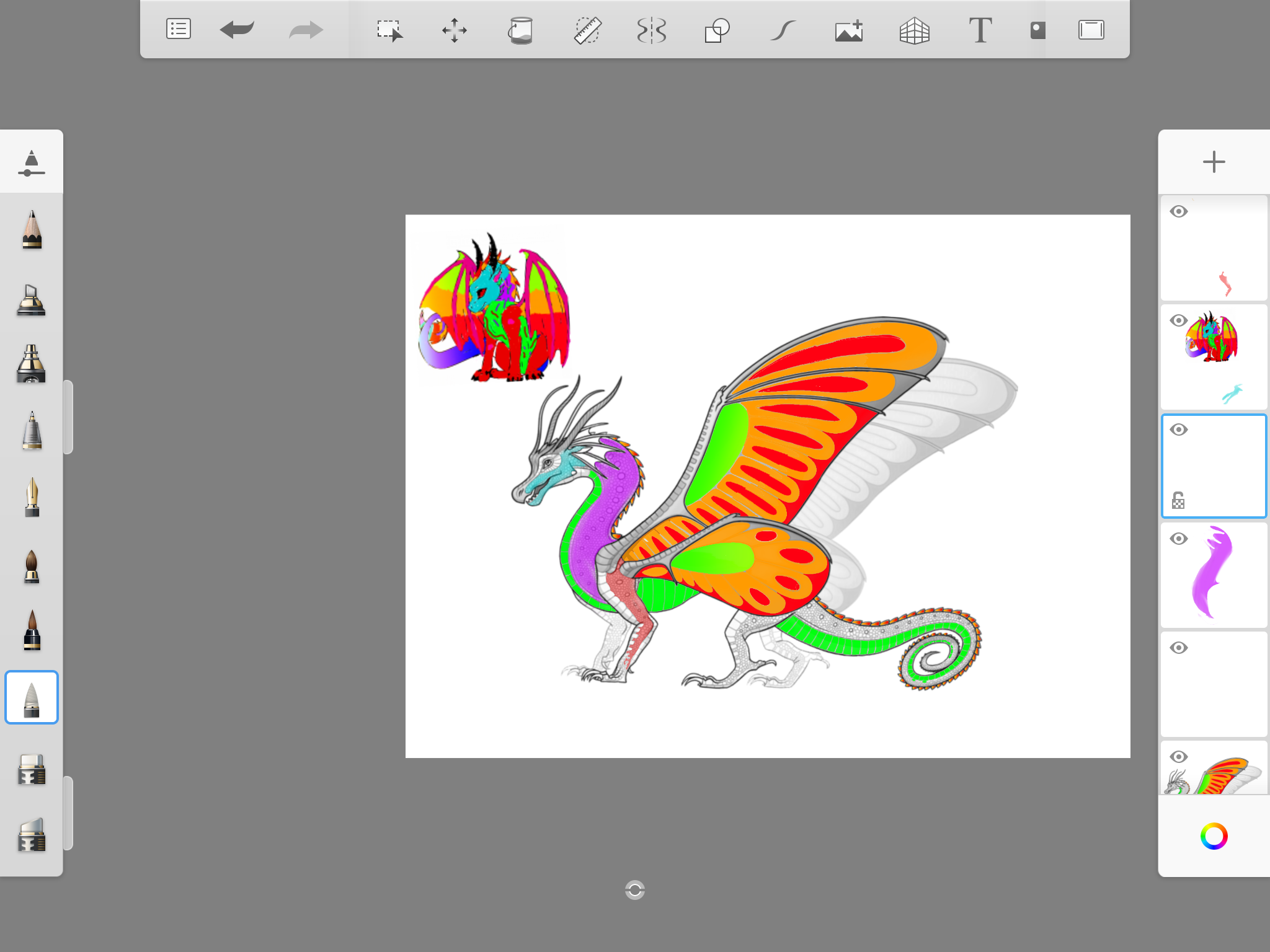Open the Draw Shapes tool
Image resolution: width=1270 pixels, height=952 pixels.
[717, 30]
